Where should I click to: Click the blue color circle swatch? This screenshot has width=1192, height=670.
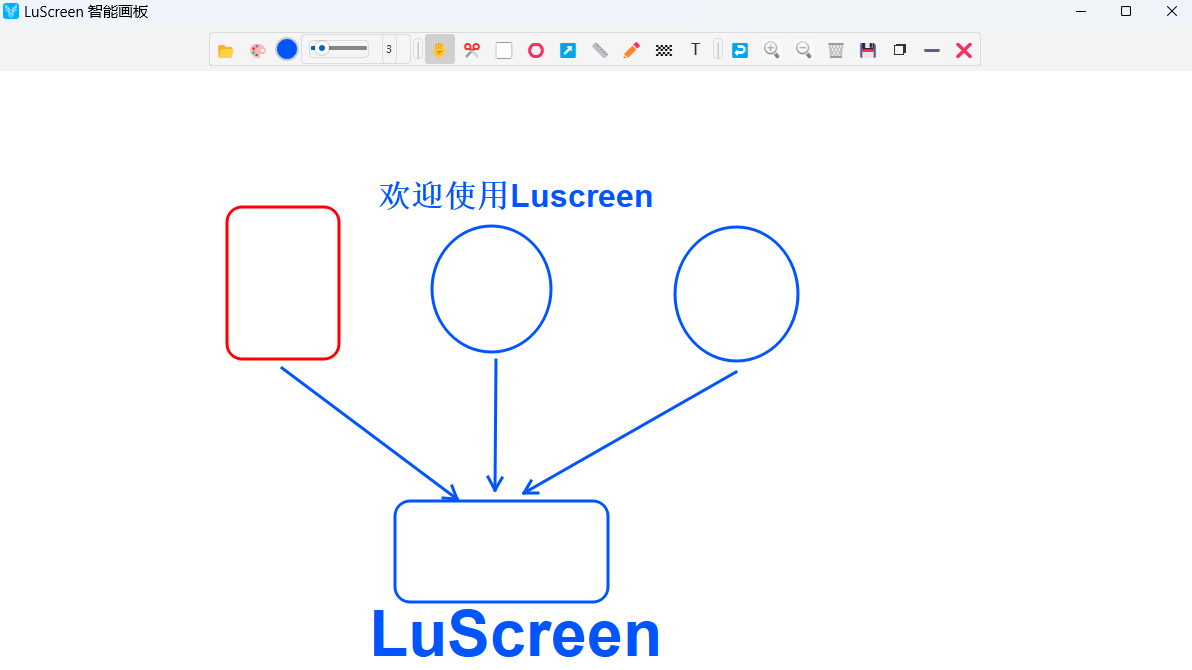coord(286,49)
